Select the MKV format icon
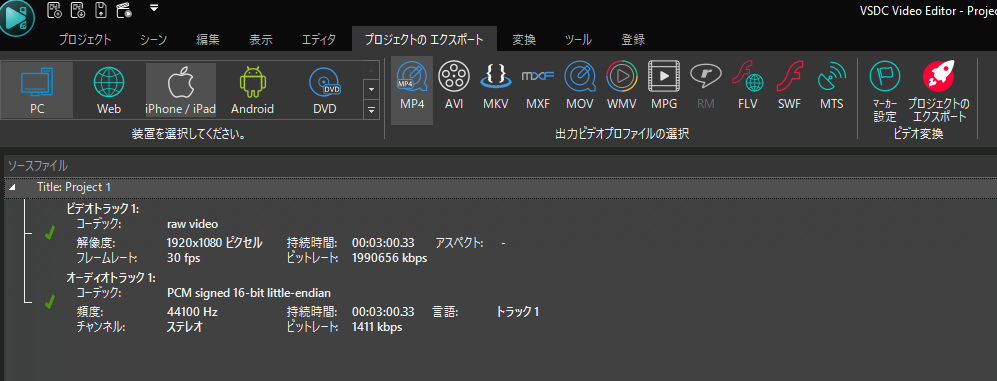997x381 pixels. click(496, 90)
